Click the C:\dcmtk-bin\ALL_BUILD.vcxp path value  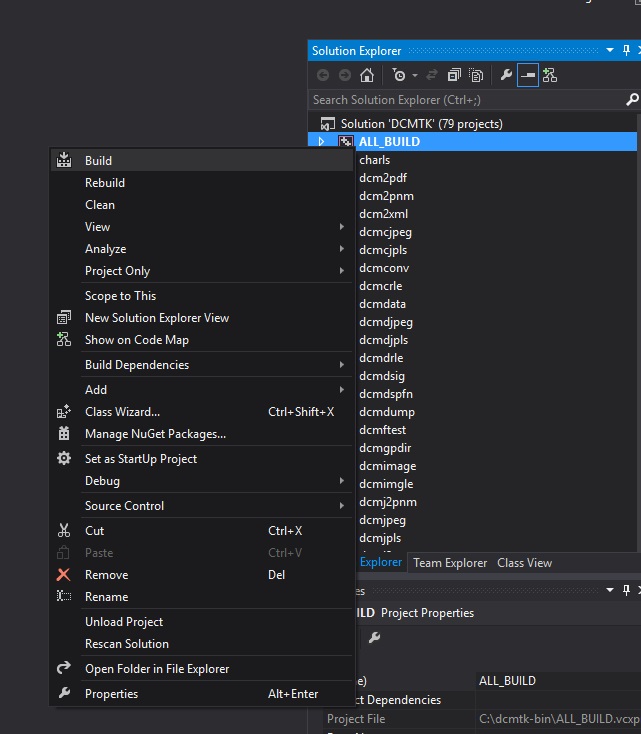(559, 719)
